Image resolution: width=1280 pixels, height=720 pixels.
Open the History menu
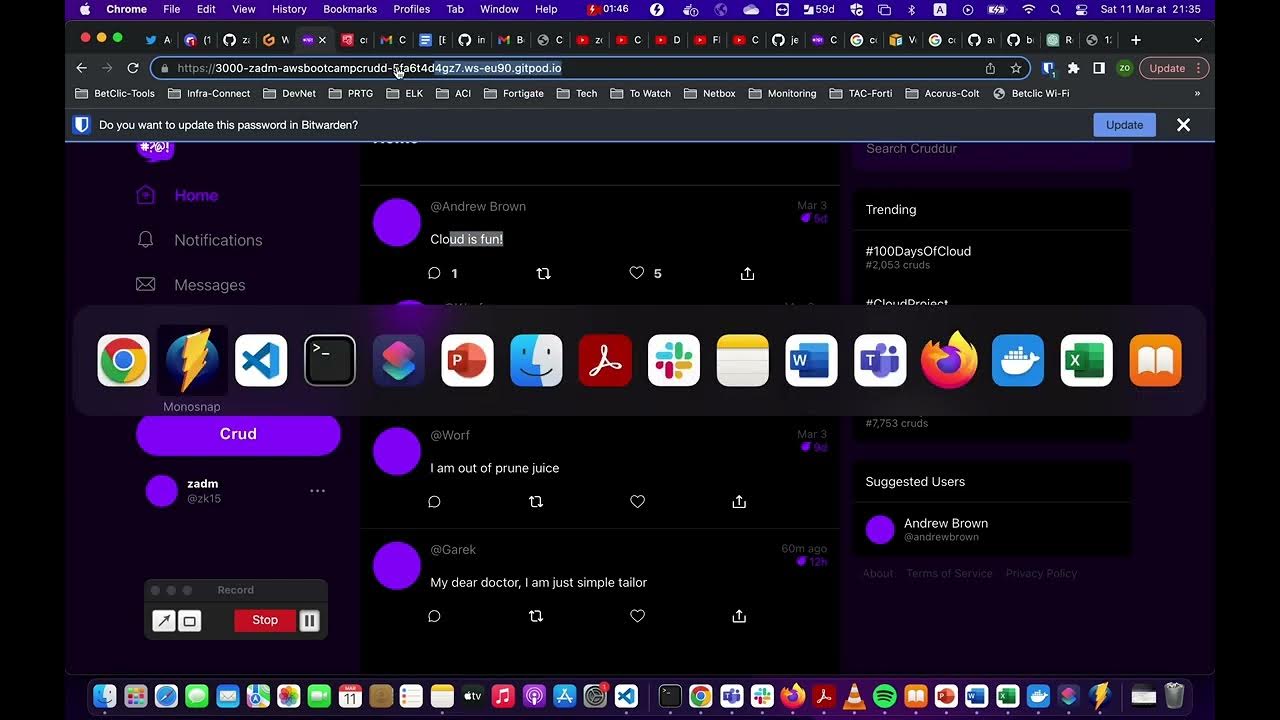point(289,9)
